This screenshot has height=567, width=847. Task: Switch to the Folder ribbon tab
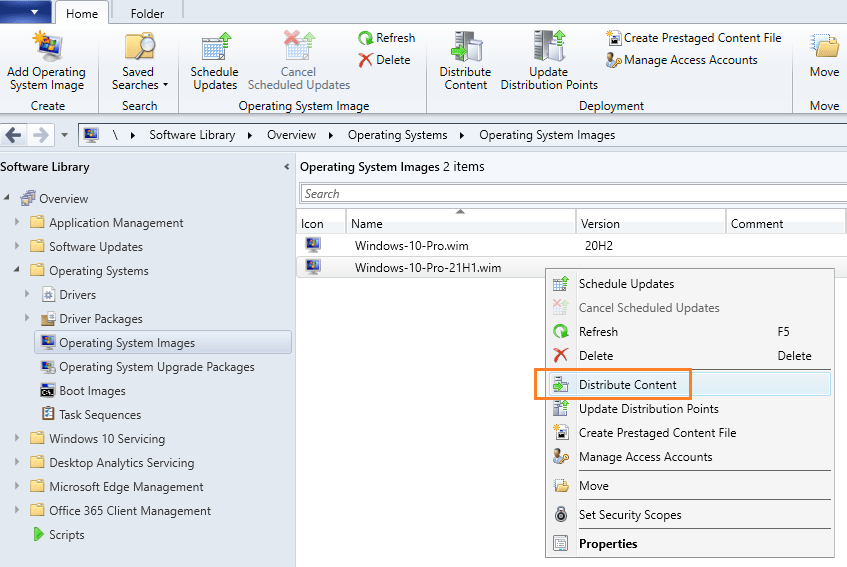pos(147,14)
